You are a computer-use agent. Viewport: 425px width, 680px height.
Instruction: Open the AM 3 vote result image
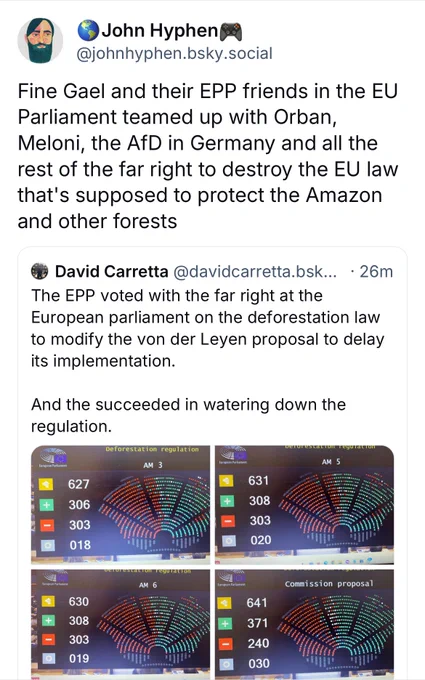coord(121,505)
